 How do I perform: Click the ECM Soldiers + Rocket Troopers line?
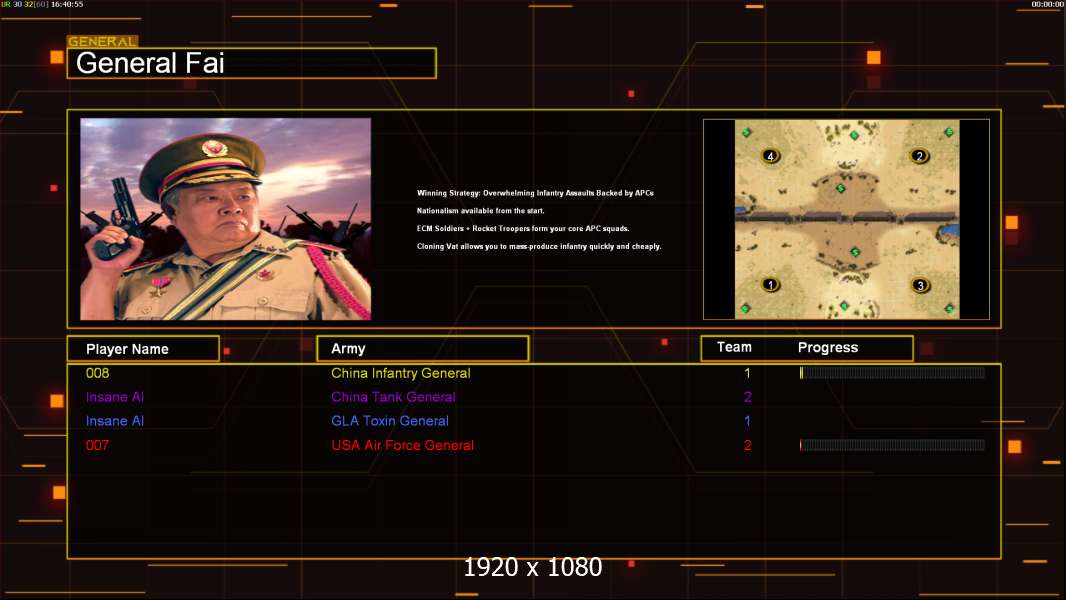(523, 228)
